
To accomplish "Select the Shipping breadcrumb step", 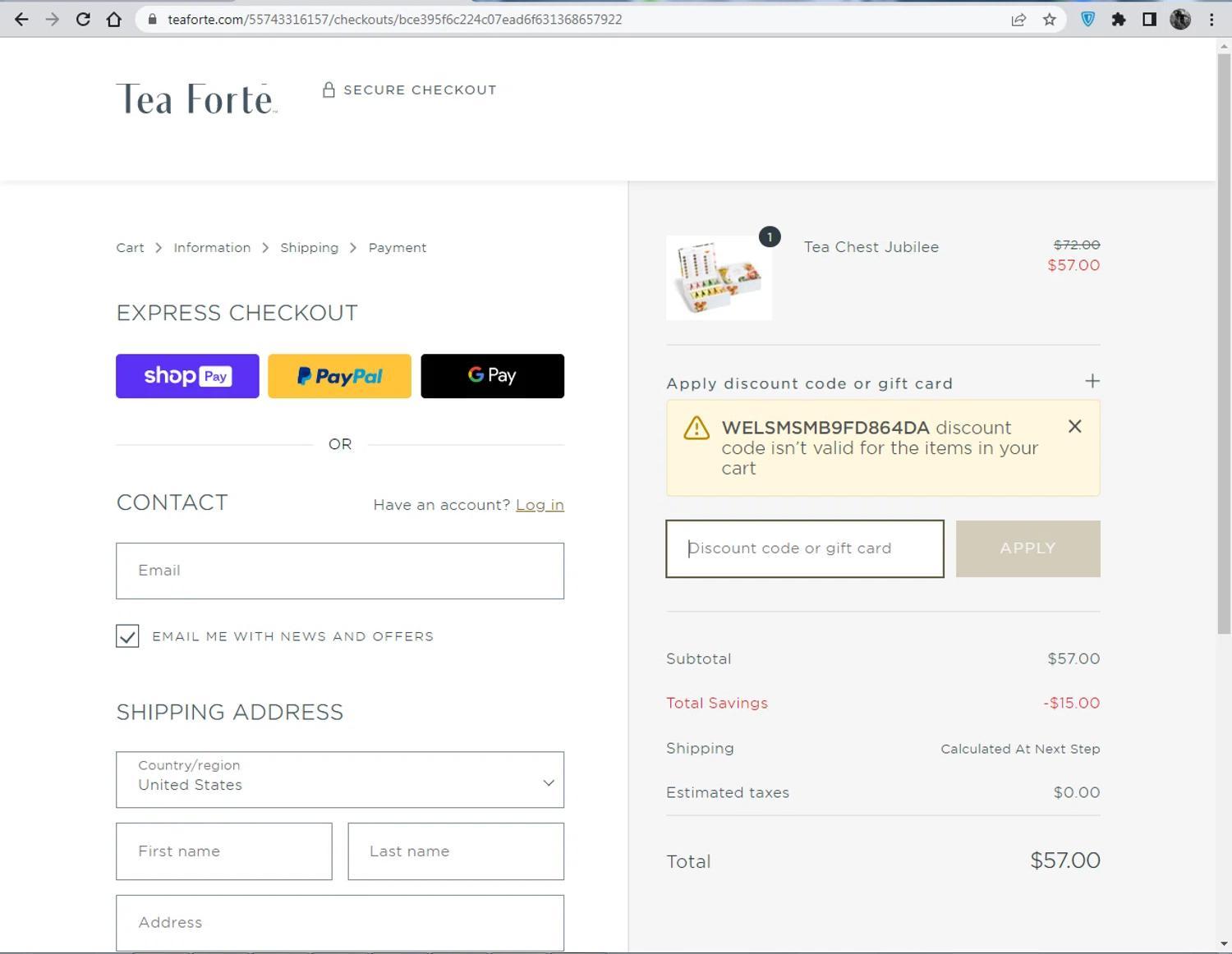I will 309,248.
